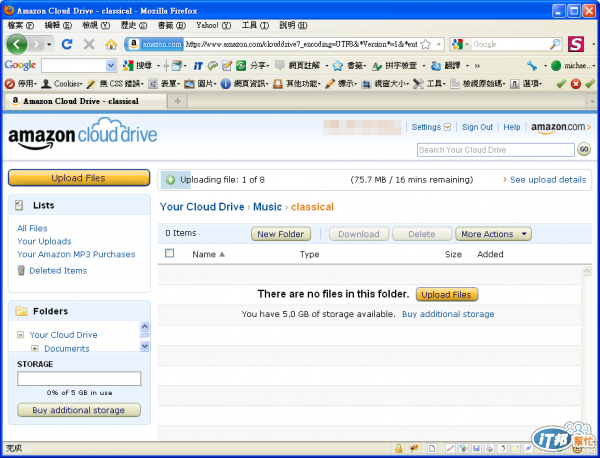Tick the select-all checkbox beside Name
The height and width of the screenshot is (458, 600).
(169, 253)
